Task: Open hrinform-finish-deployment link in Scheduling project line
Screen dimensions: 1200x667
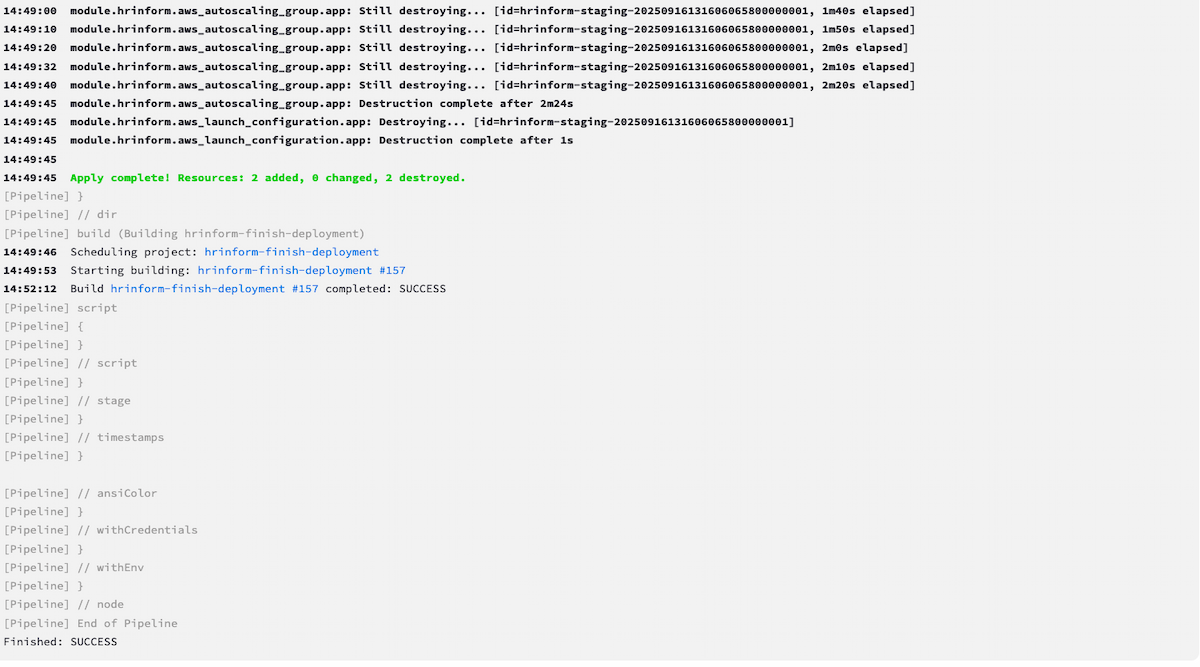Action: pyautogui.click(x=291, y=252)
